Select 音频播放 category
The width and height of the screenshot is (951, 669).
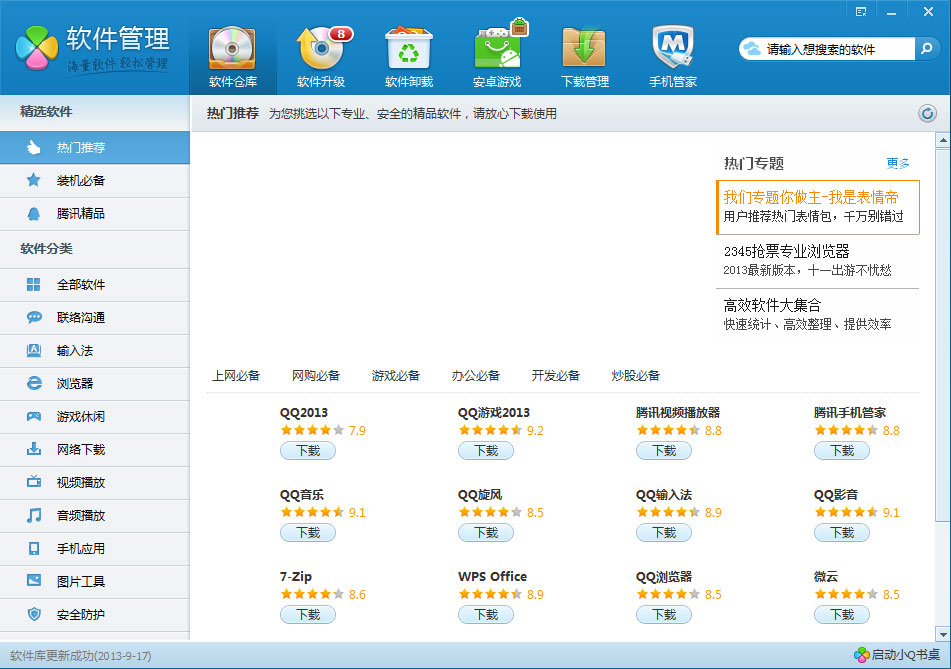95,516
